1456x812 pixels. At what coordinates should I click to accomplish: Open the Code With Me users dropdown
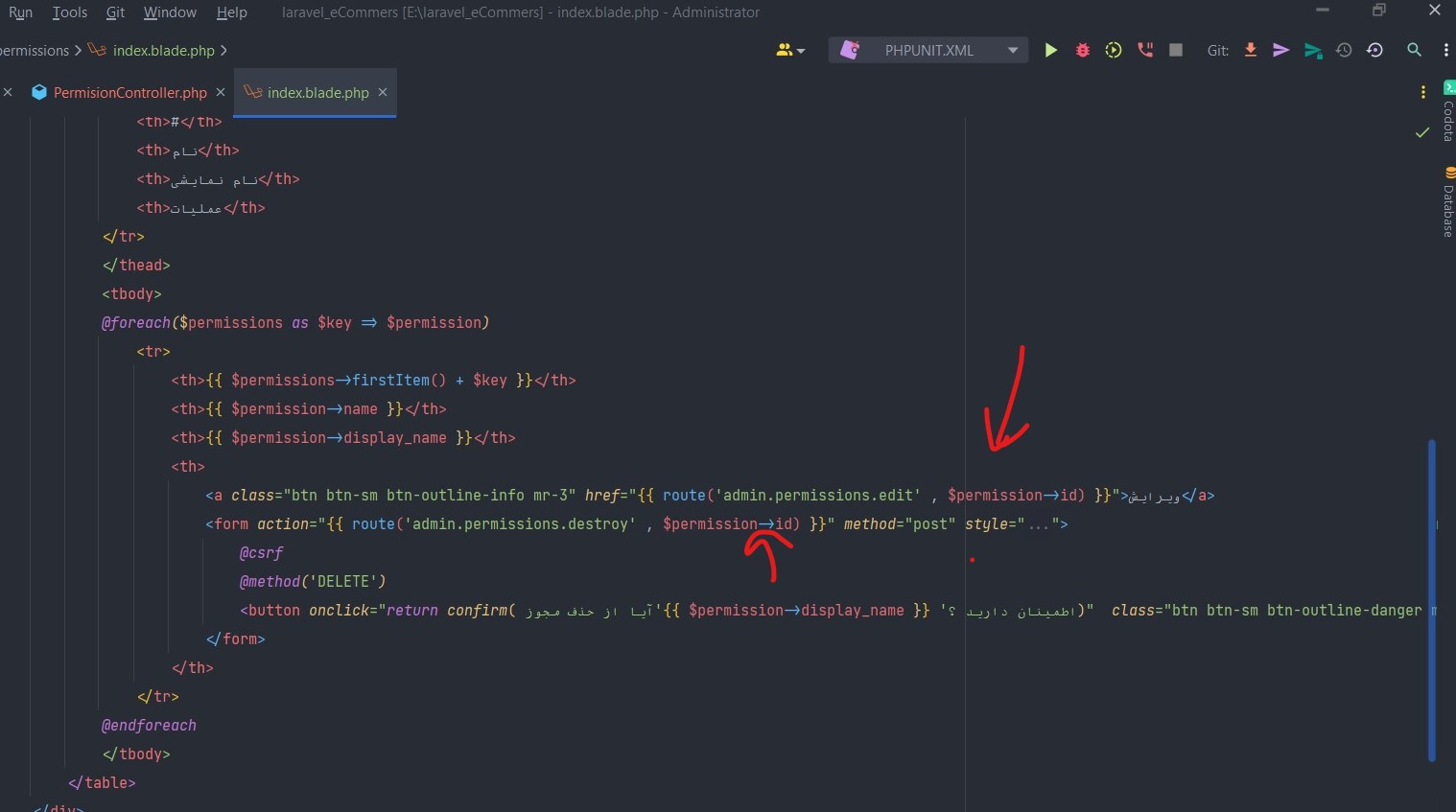pos(790,50)
